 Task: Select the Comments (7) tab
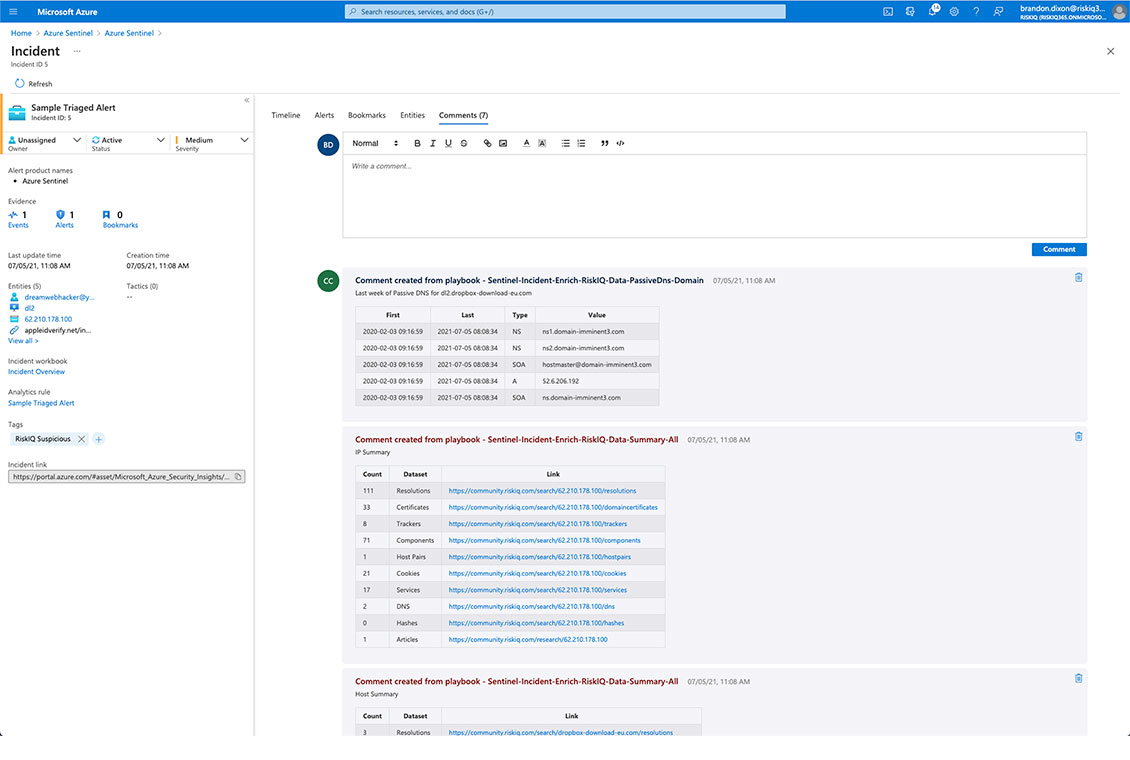click(x=463, y=115)
